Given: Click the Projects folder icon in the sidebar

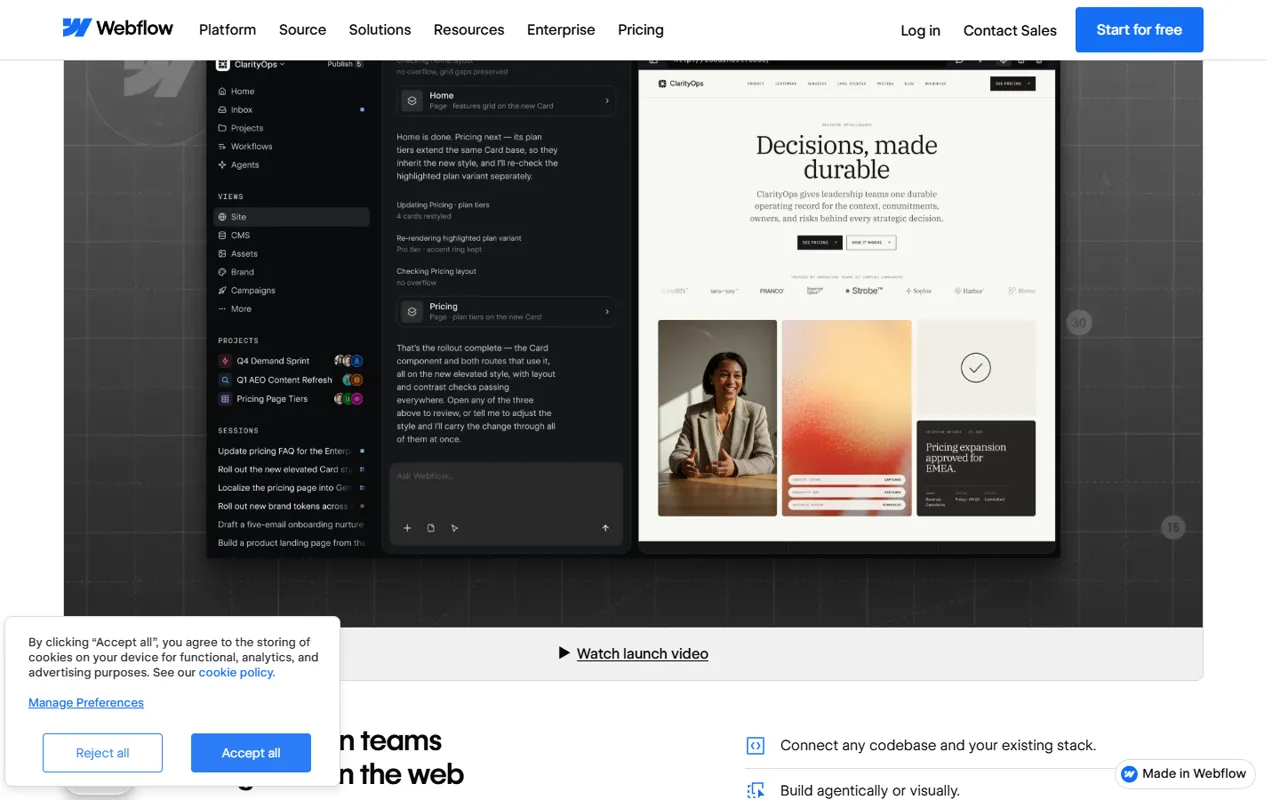Looking at the screenshot, I should pyautogui.click(x=222, y=128).
